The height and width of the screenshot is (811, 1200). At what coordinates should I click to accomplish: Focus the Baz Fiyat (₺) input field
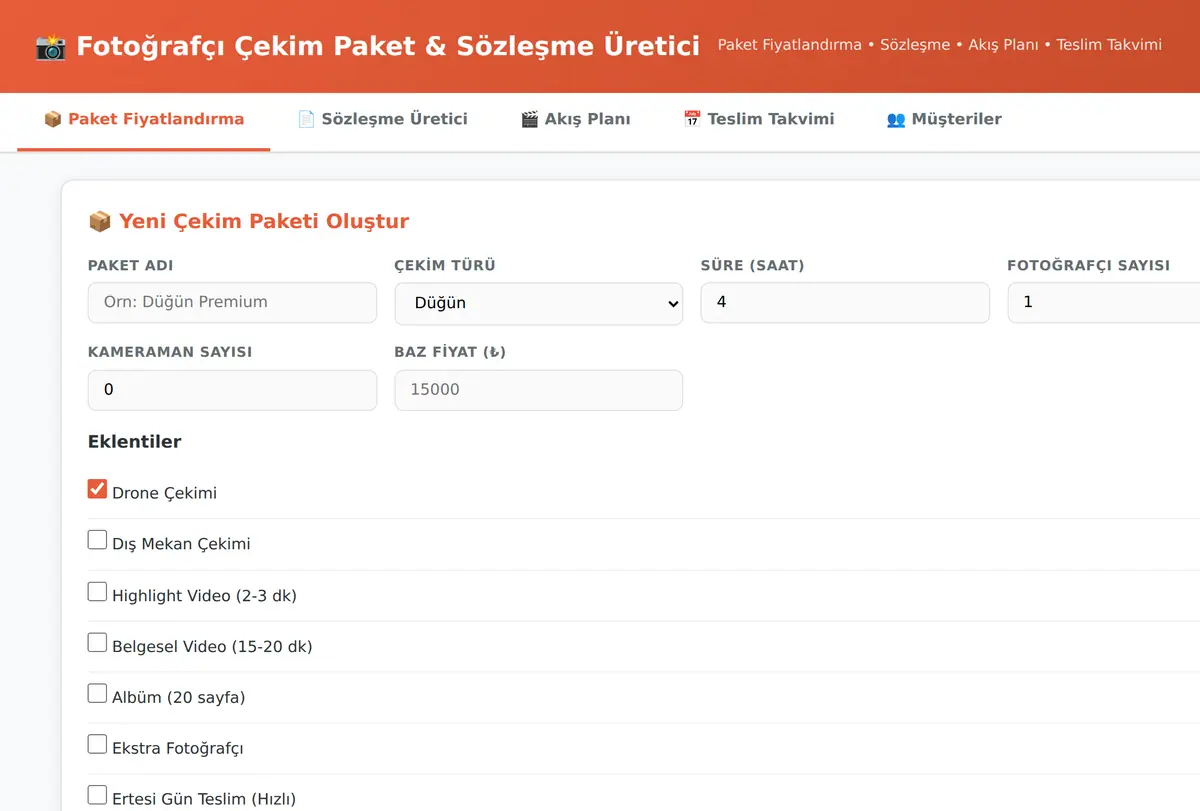coord(539,390)
